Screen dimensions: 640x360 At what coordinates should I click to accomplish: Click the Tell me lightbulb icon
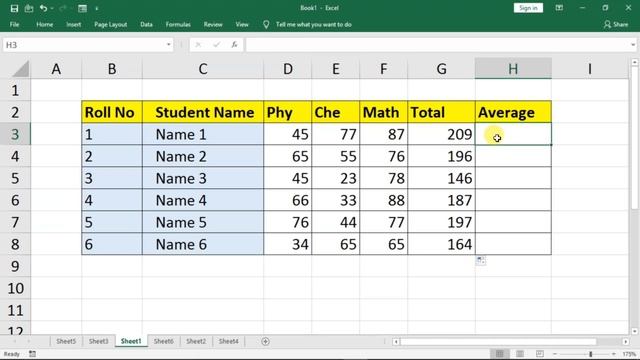pyautogui.click(x=266, y=25)
